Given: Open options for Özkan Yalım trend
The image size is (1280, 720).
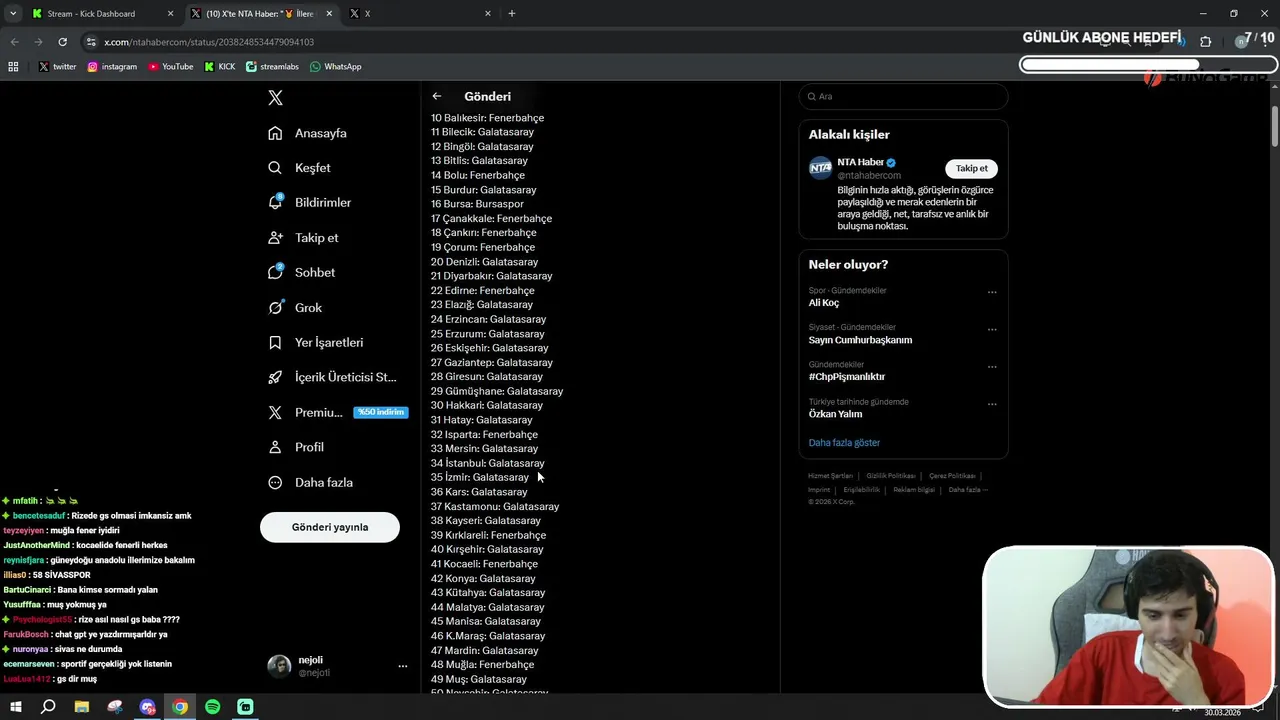Looking at the screenshot, I should (992, 403).
